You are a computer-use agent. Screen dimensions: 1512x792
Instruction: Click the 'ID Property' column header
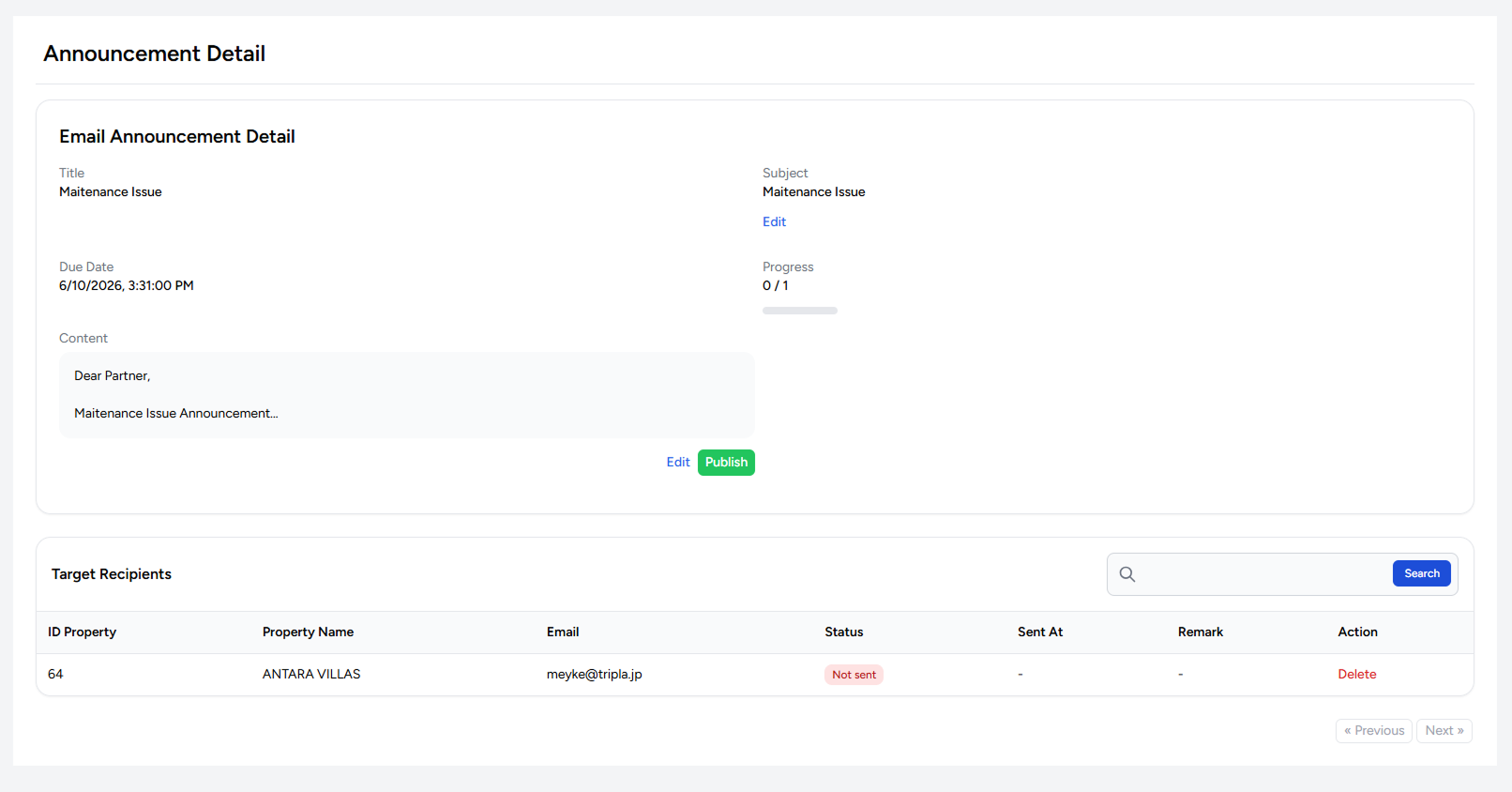pos(82,632)
